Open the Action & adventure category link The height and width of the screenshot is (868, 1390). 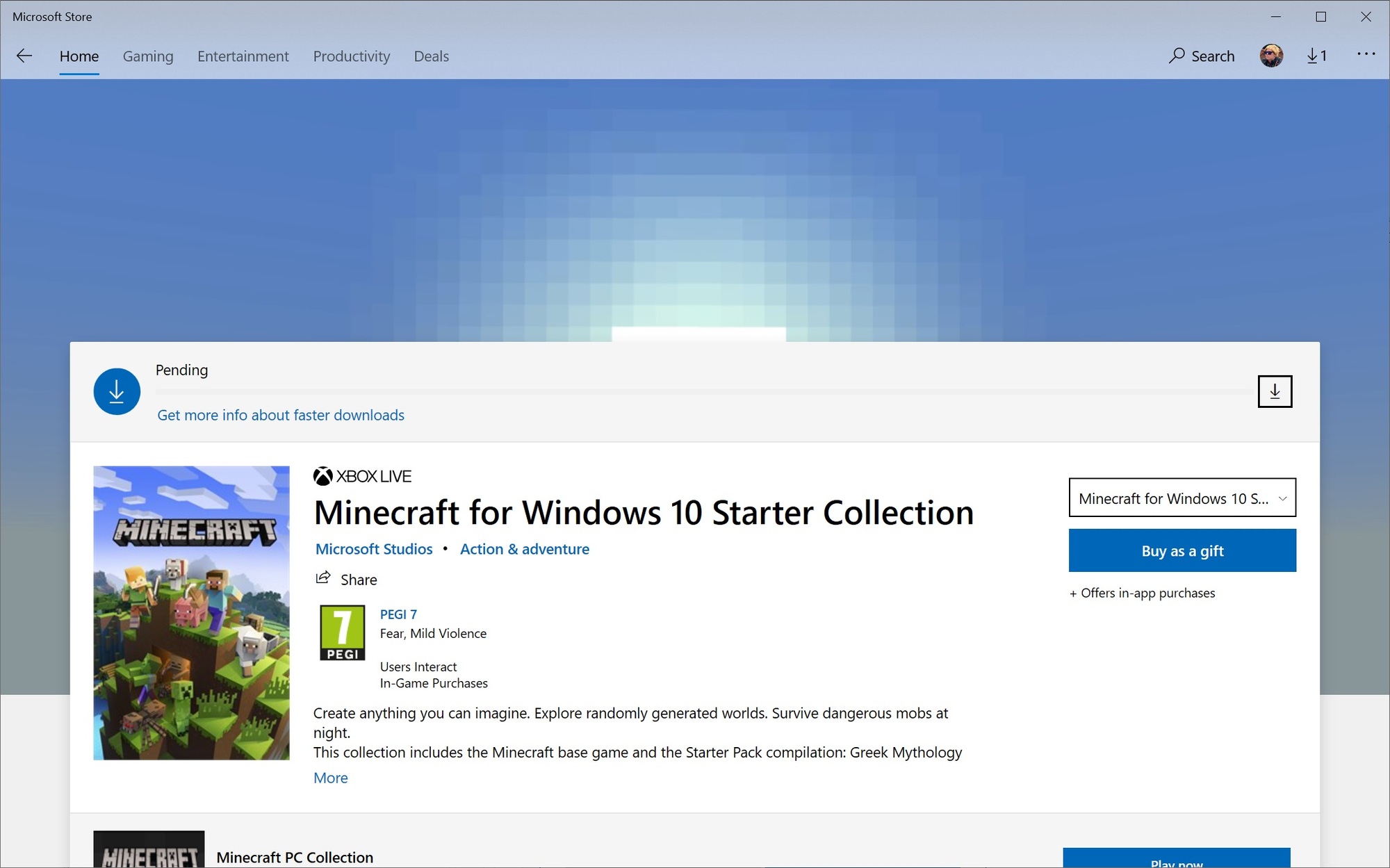click(525, 549)
